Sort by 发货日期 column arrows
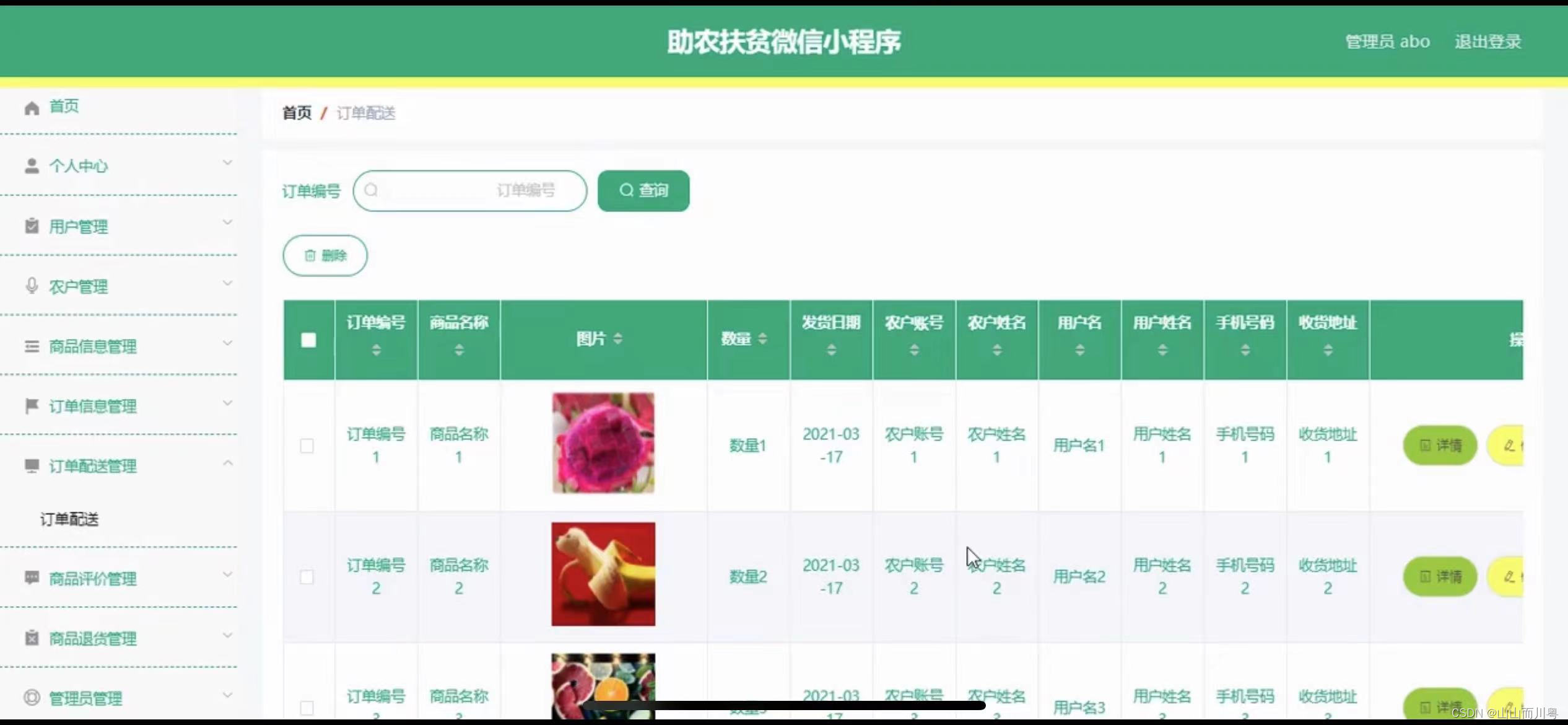 tap(832, 350)
